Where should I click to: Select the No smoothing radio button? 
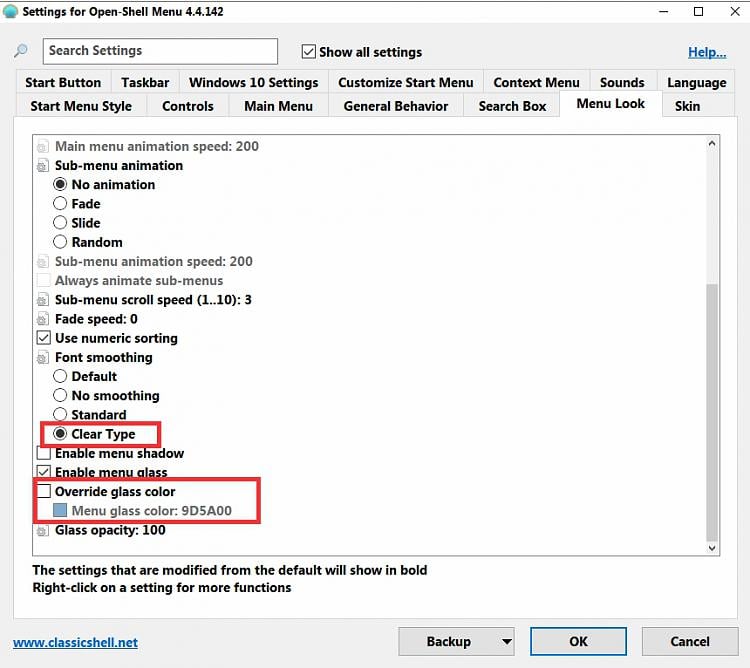[60, 395]
